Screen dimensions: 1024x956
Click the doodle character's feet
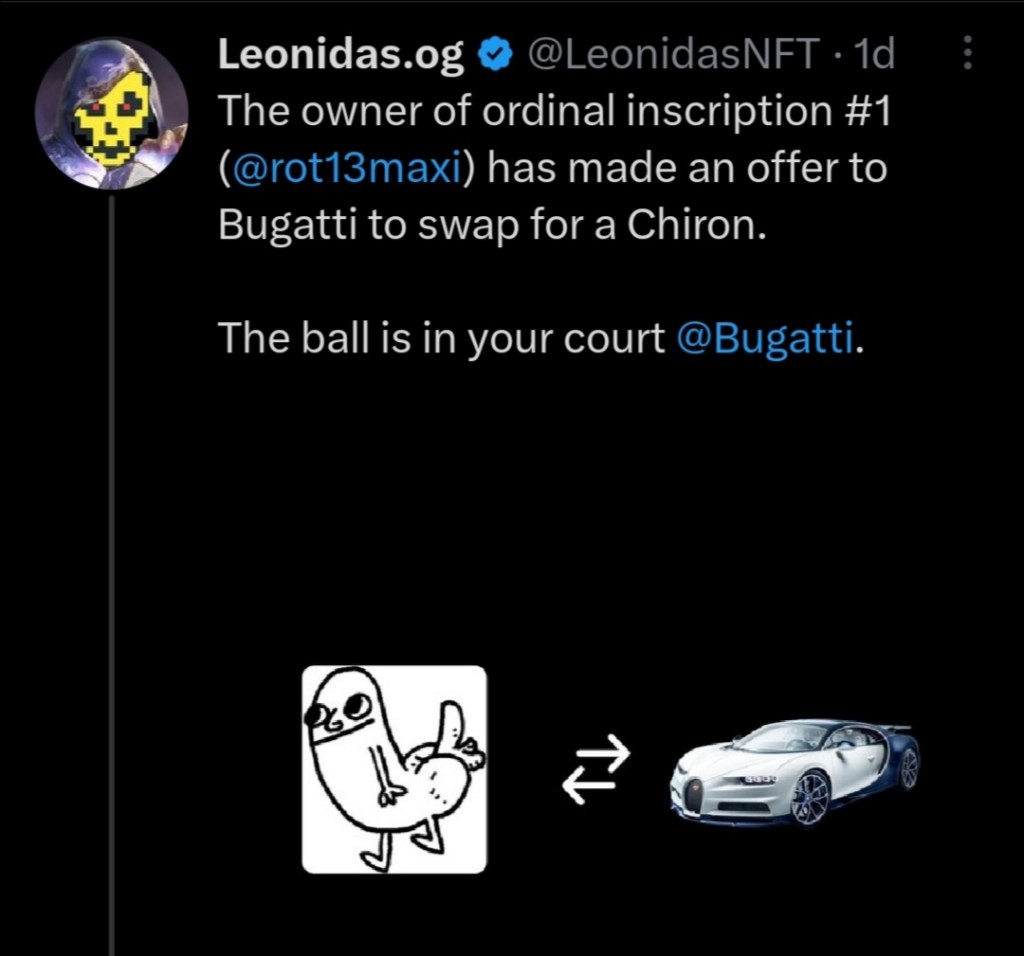tap(398, 850)
